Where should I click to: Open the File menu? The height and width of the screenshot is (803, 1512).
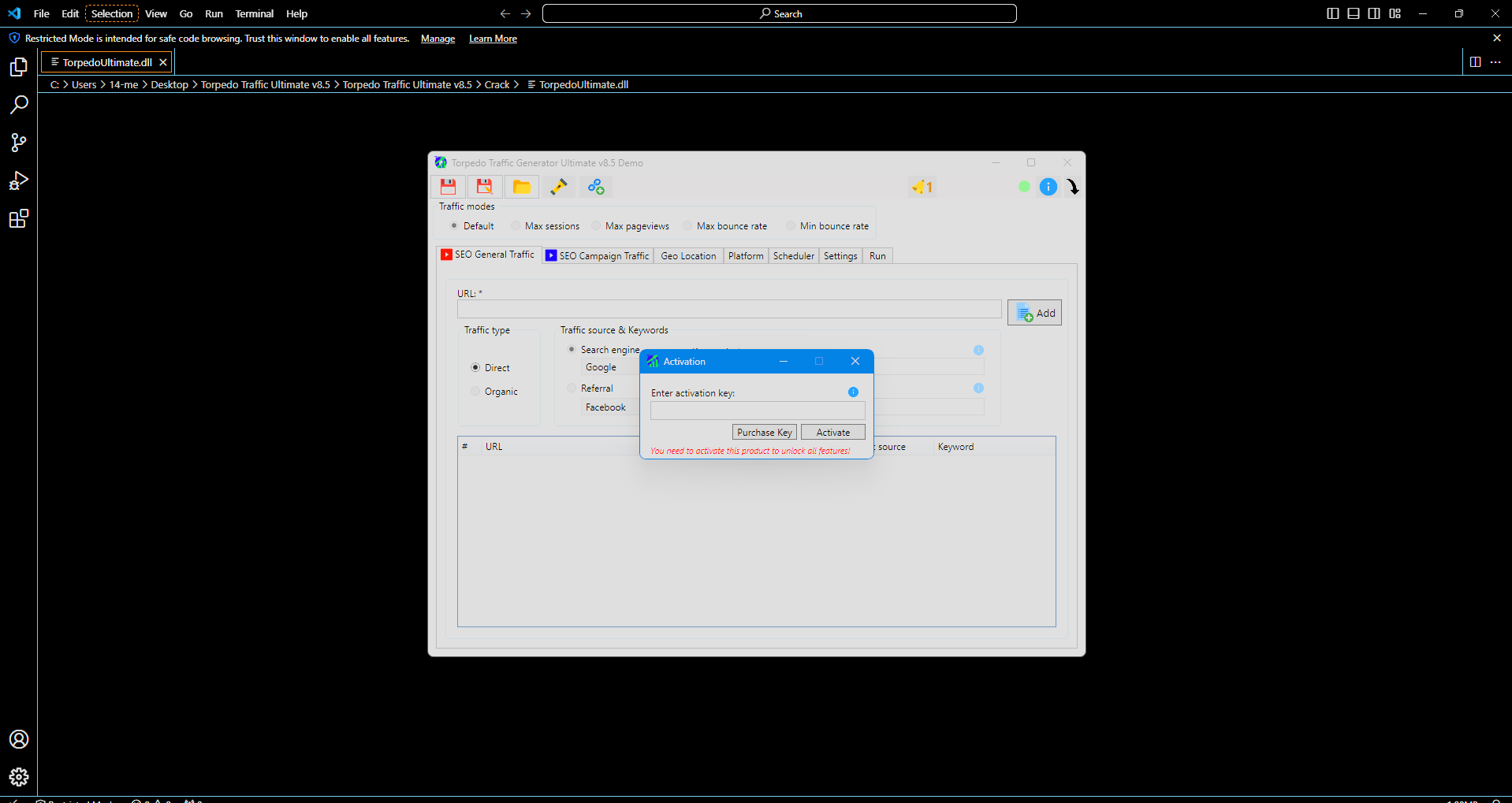pyautogui.click(x=42, y=13)
